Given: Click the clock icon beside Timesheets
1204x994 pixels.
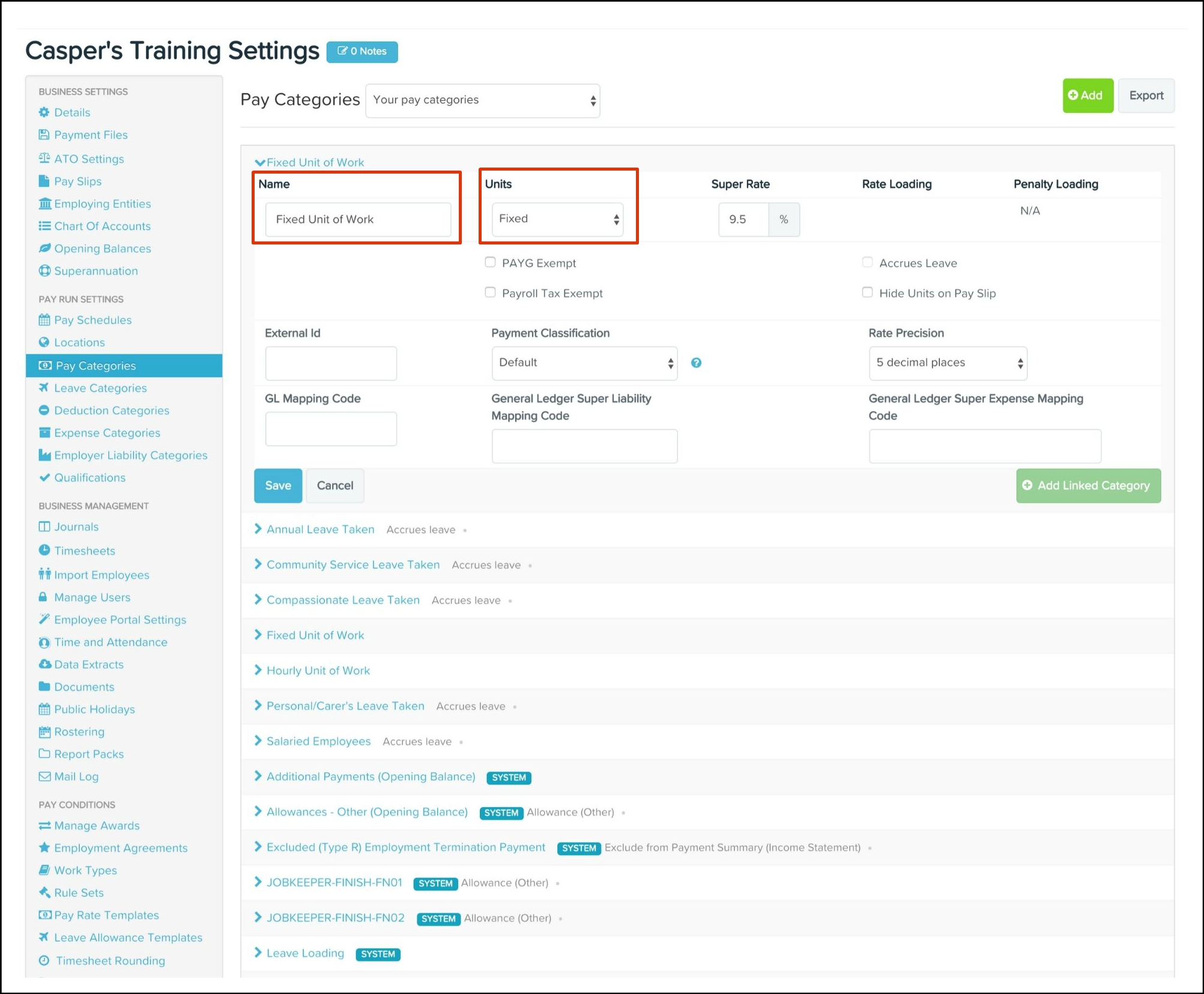Looking at the screenshot, I should click(44, 550).
